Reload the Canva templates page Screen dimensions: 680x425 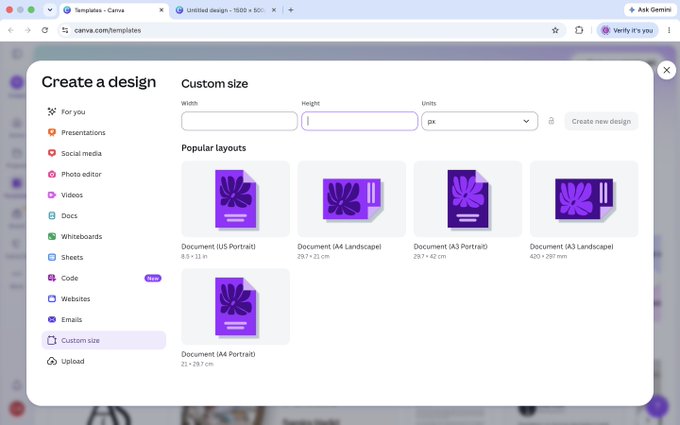(45, 30)
